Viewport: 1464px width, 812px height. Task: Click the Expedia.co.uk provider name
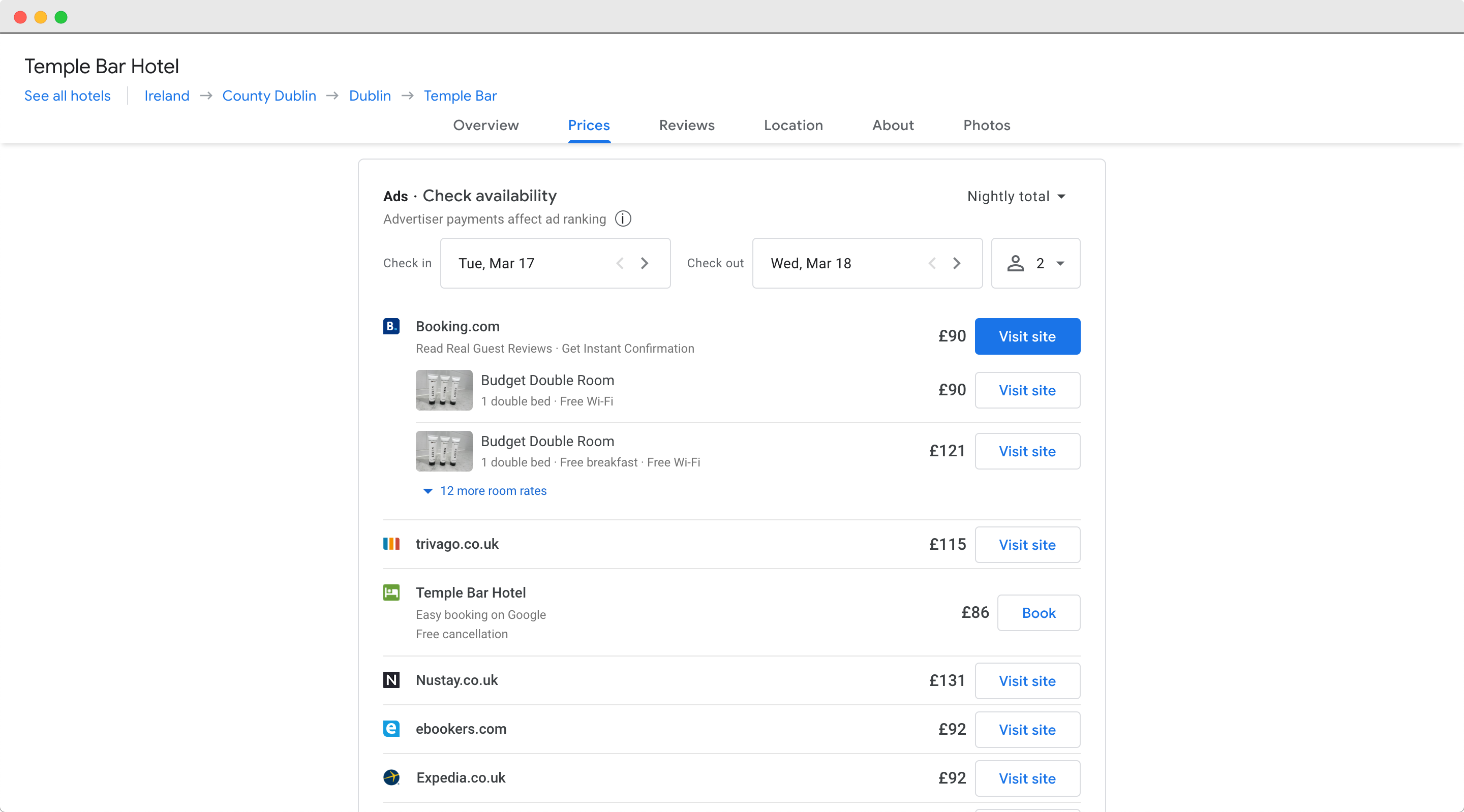click(461, 778)
